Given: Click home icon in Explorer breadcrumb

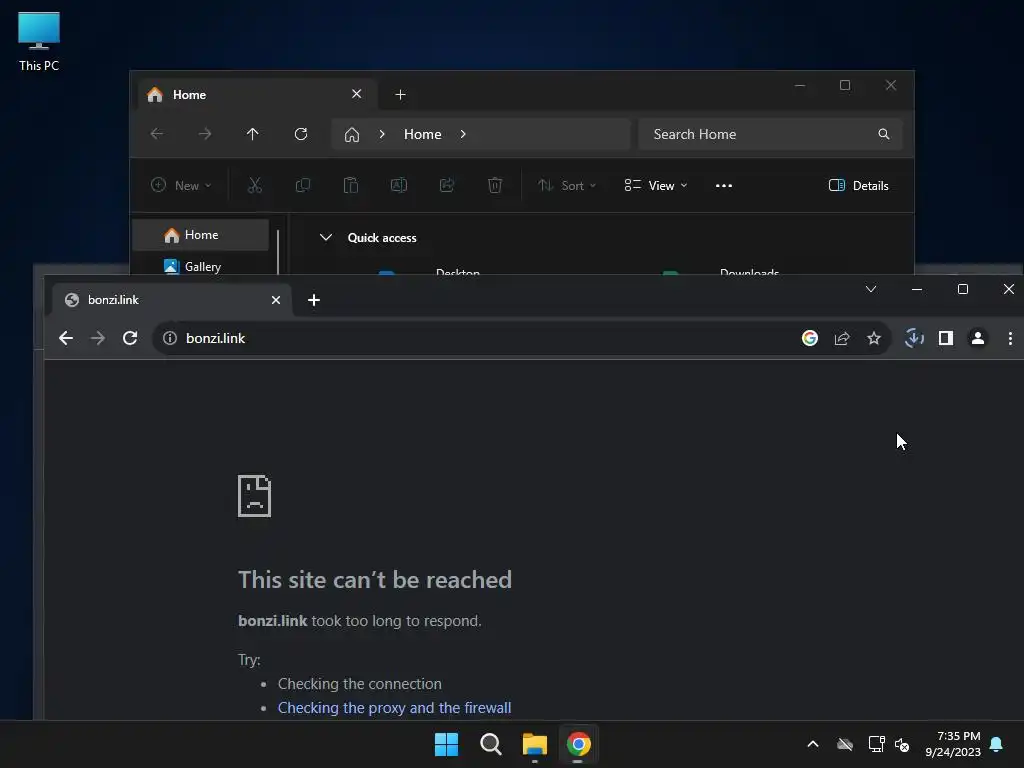Looking at the screenshot, I should click(352, 135).
